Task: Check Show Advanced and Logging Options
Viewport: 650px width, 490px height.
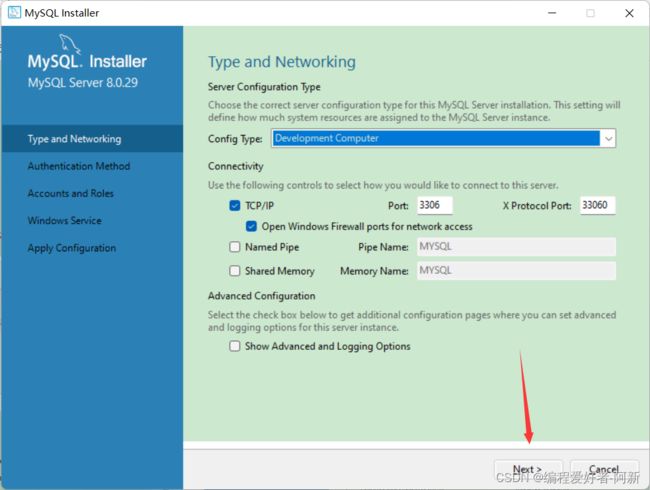Action: [235, 346]
